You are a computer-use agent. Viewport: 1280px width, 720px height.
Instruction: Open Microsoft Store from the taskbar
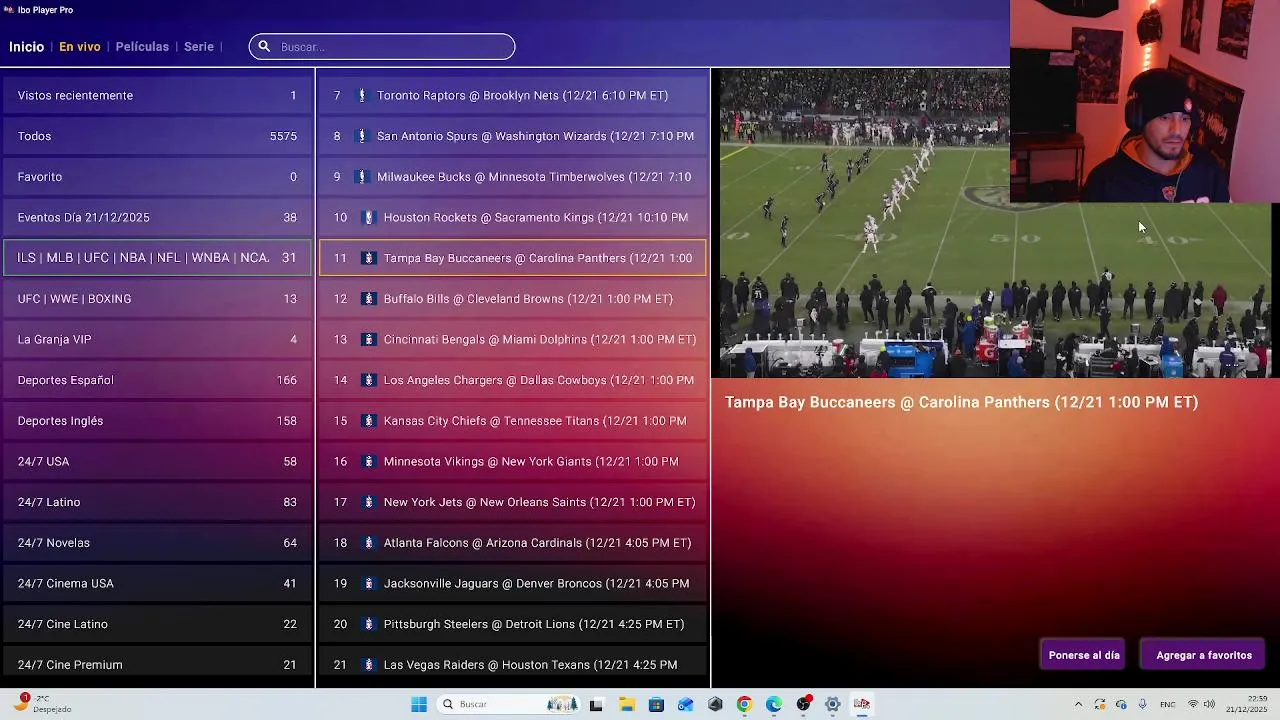click(656, 705)
